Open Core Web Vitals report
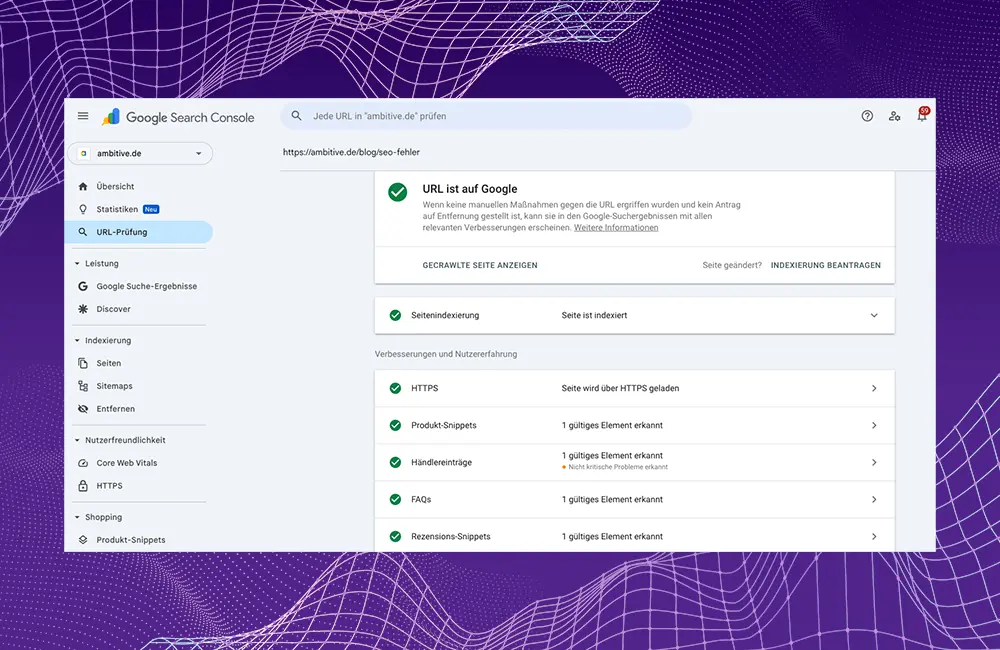 tap(126, 463)
